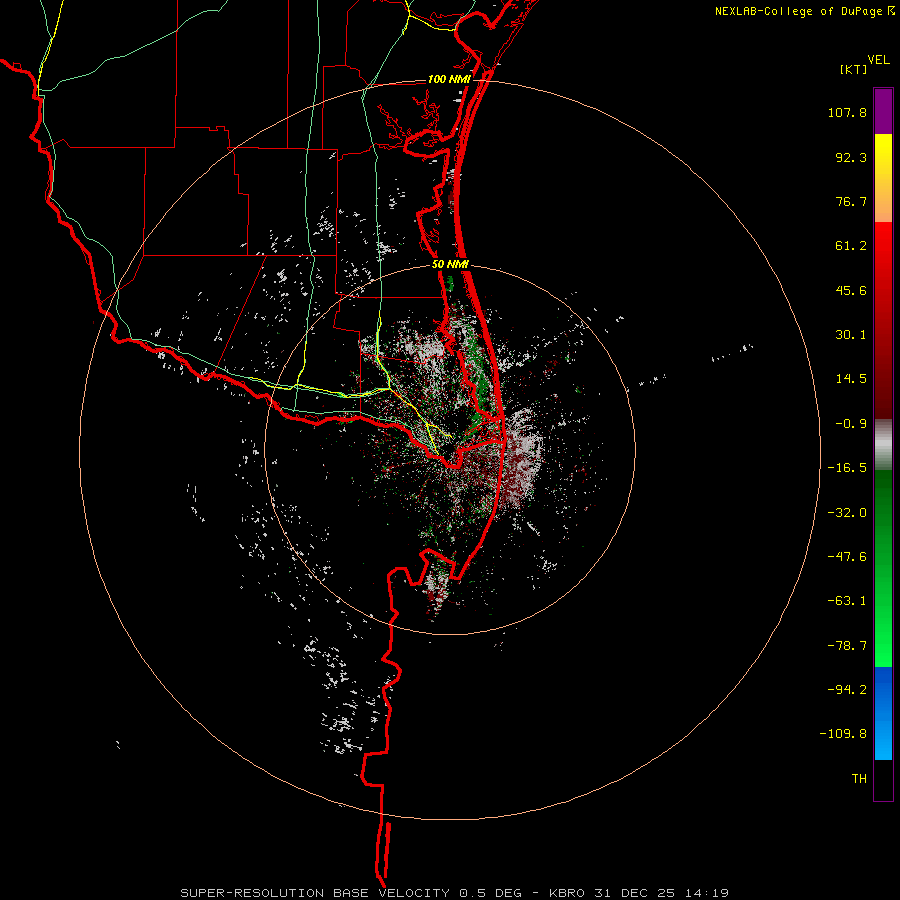This screenshot has width=900, height=900.
Task: Click the gray near-zero segment of color bar
Action: tap(883, 442)
